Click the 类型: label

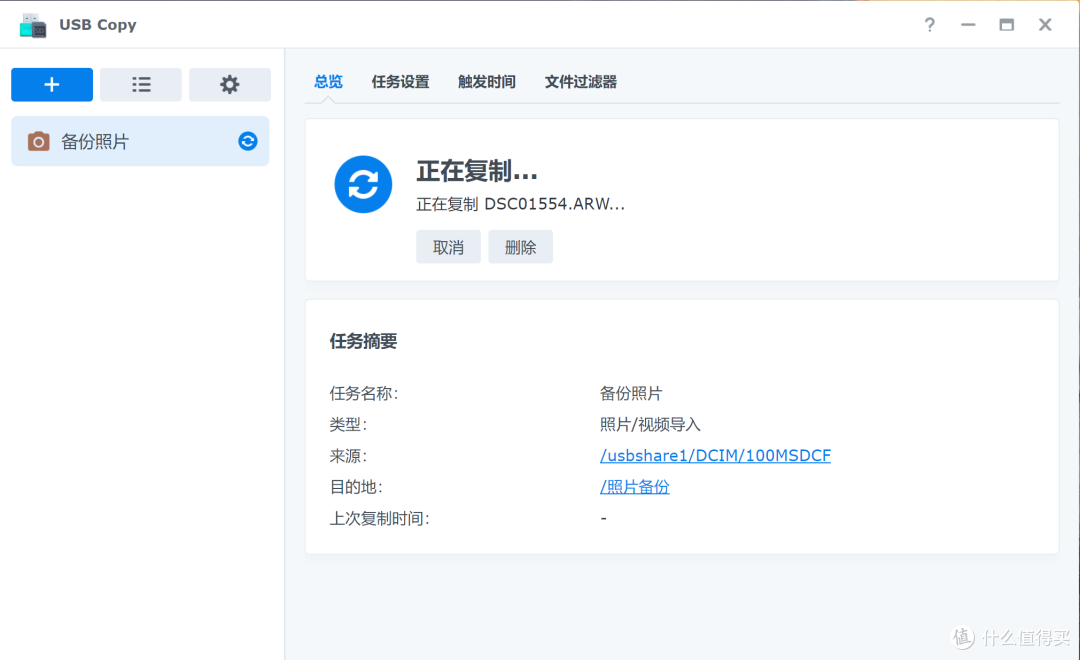point(348,424)
